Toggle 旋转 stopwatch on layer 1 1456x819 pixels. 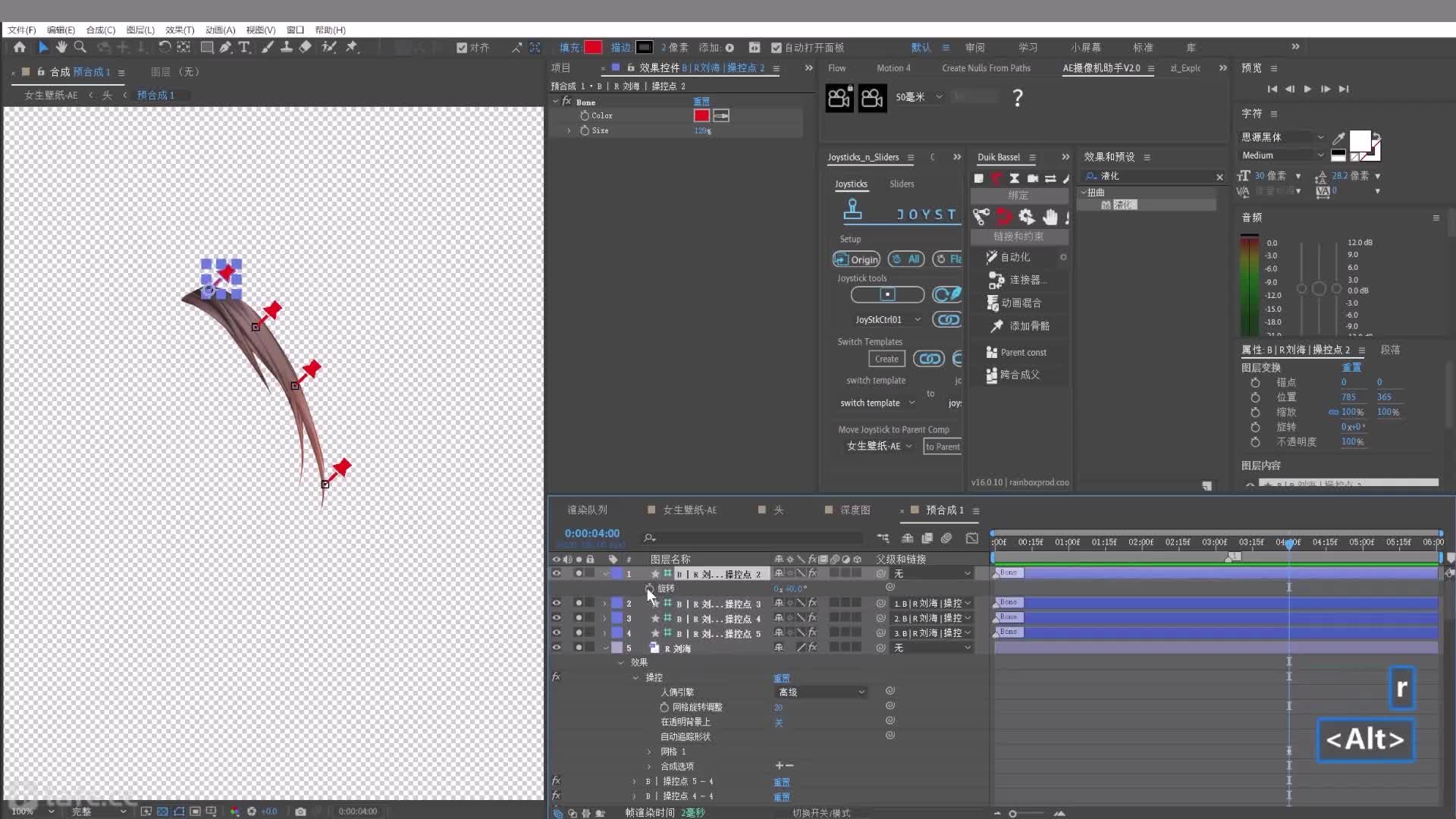pyautogui.click(x=650, y=588)
